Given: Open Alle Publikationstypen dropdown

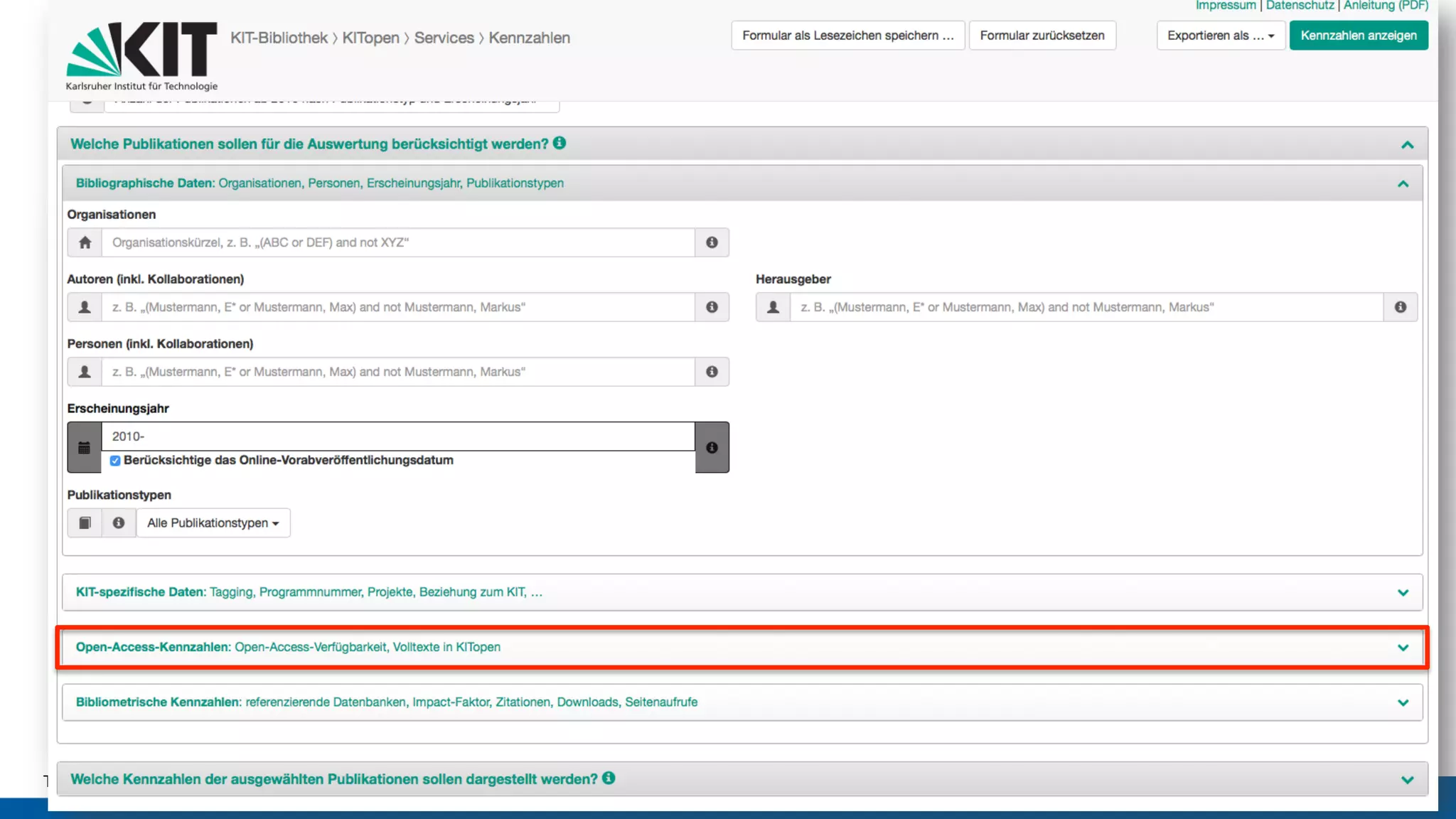Looking at the screenshot, I should point(213,523).
